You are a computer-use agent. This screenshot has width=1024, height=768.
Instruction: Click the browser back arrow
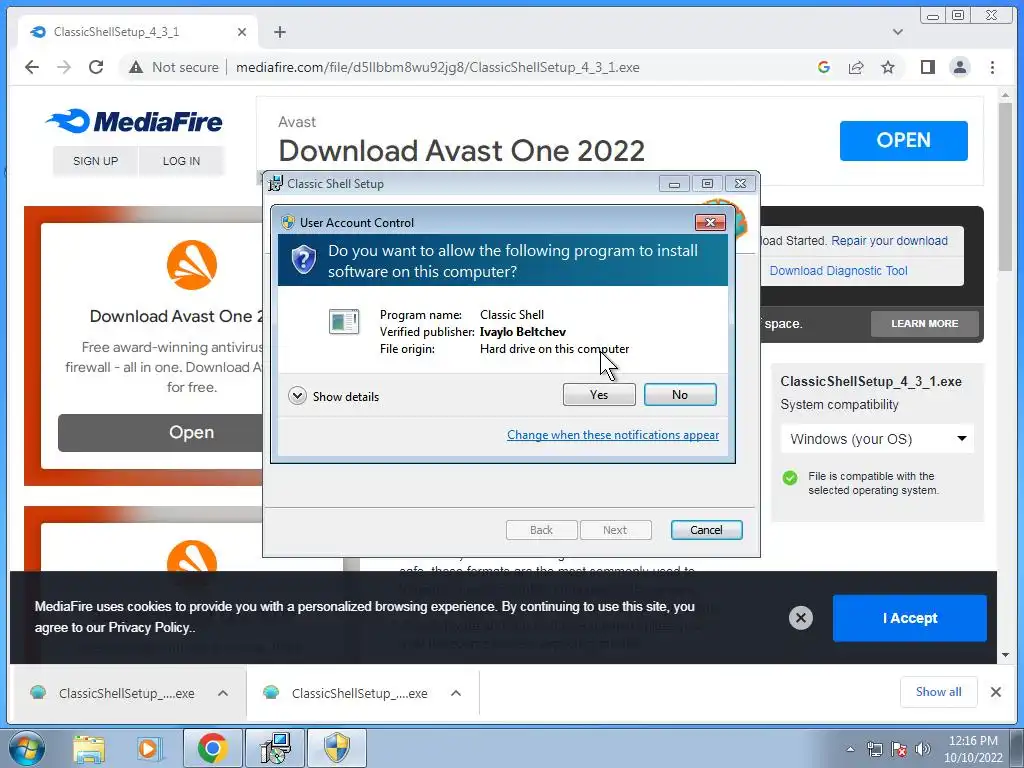click(31, 67)
